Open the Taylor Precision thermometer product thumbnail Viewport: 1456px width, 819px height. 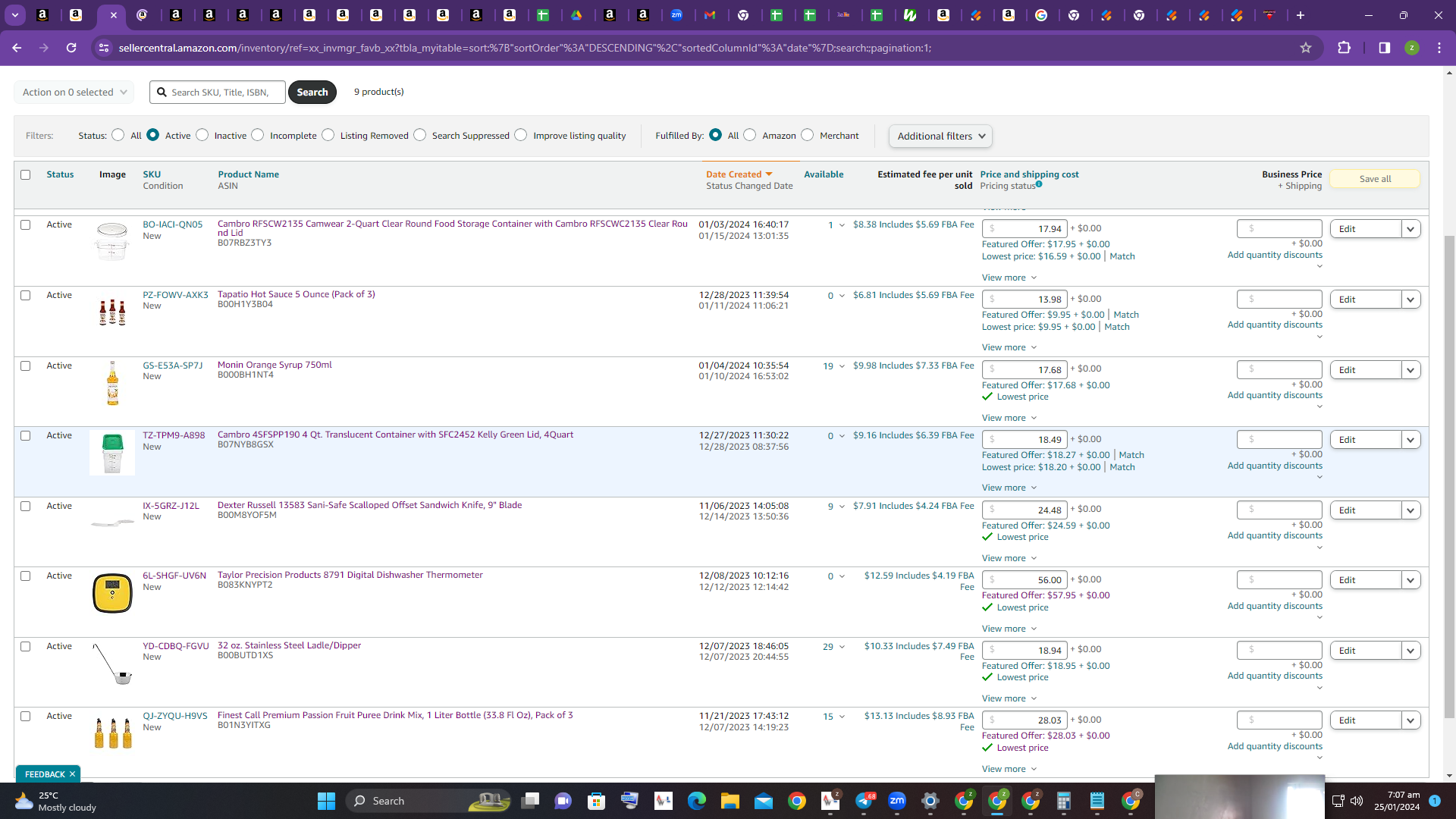click(x=112, y=593)
